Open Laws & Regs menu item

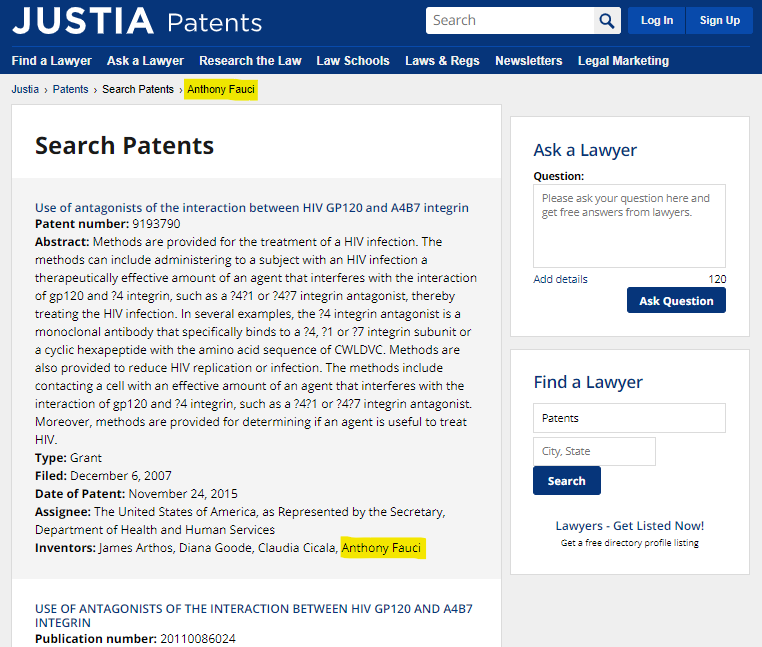click(442, 61)
